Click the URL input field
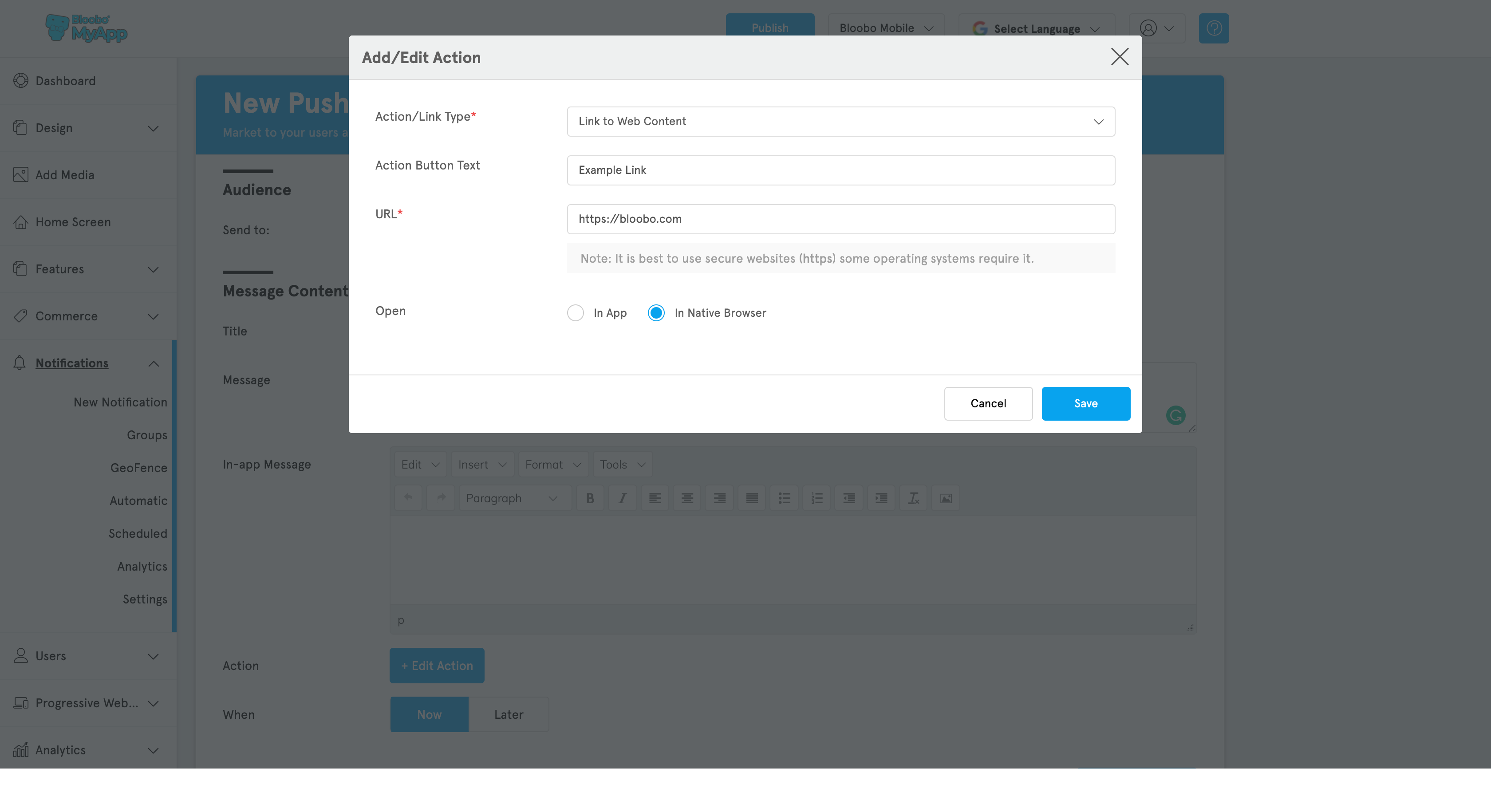The width and height of the screenshot is (1491, 812). click(x=840, y=219)
